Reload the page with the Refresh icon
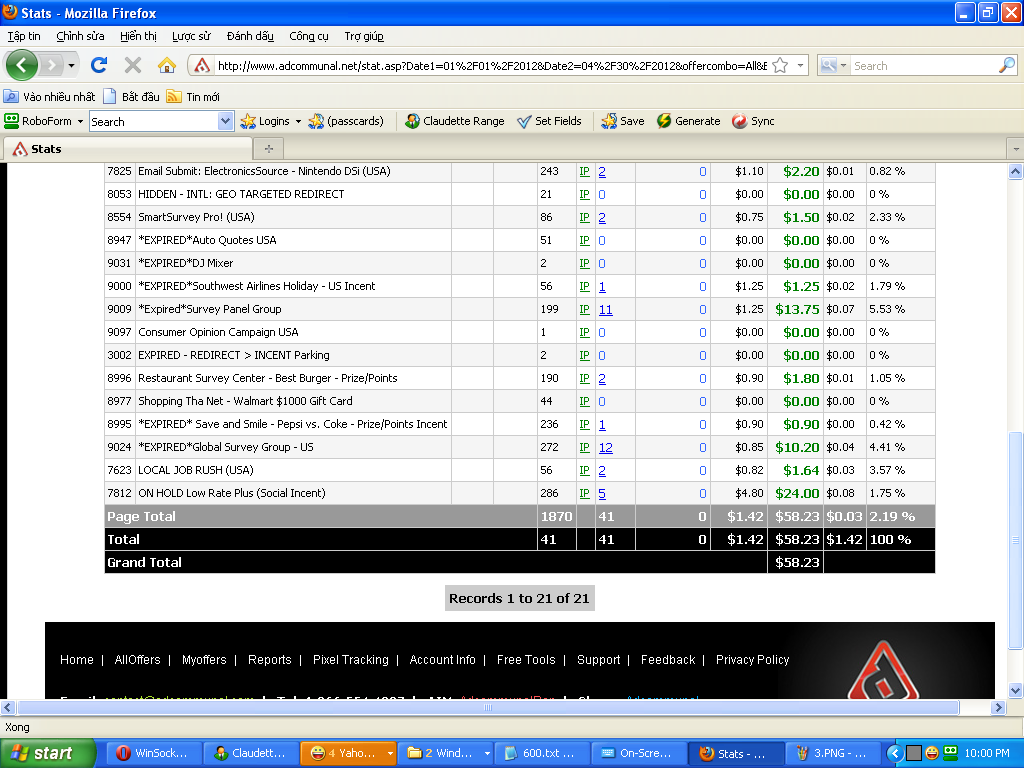 pyautogui.click(x=99, y=65)
